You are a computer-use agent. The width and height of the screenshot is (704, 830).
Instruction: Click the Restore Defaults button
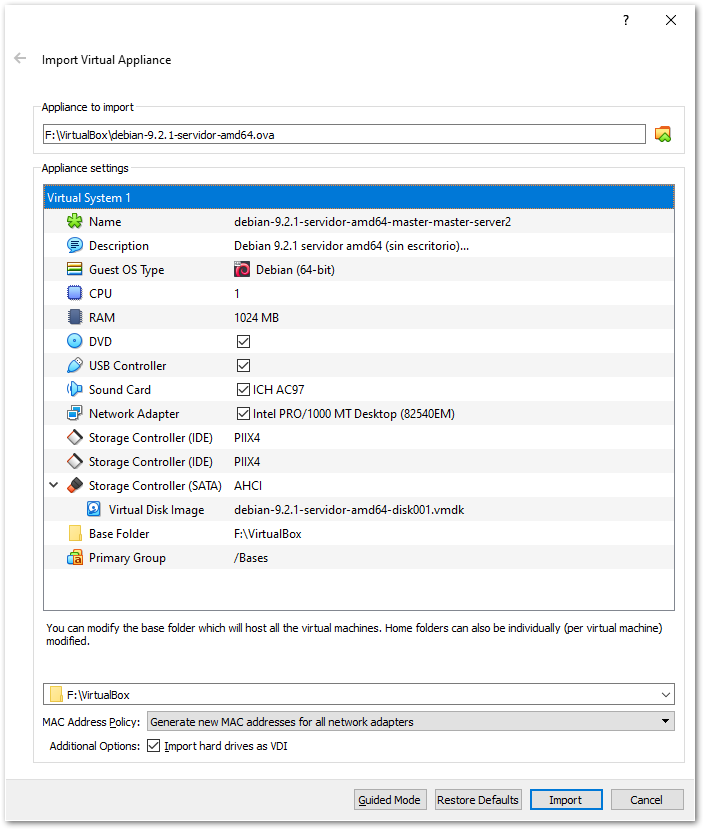coord(477,800)
